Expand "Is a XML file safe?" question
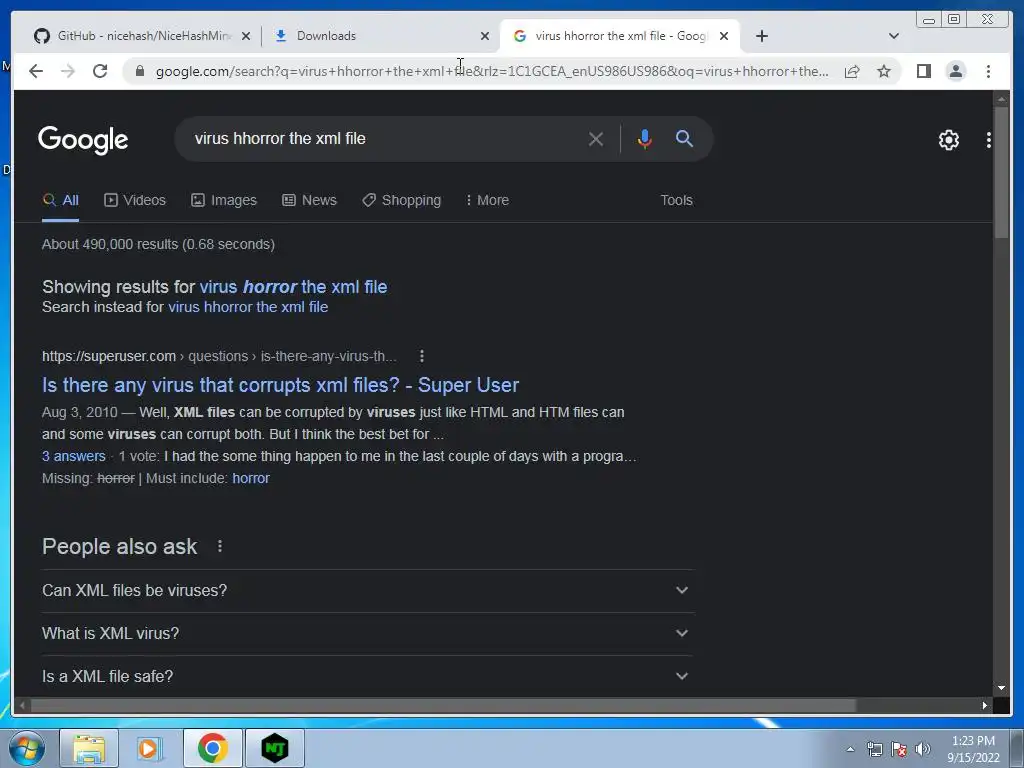The height and width of the screenshot is (768, 1024). [368, 677]
